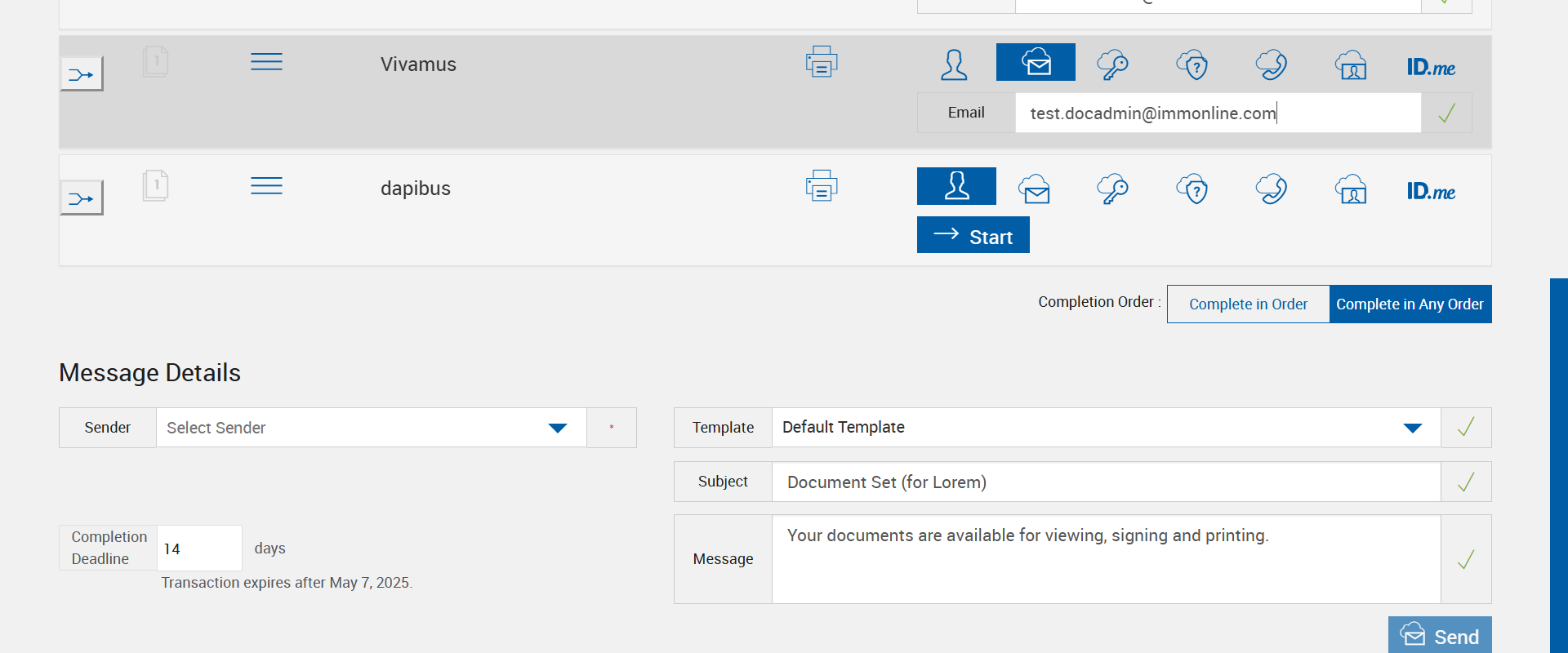Click the print icon in Vivamus row
The height and width of the screenshot is (653, 1568).
(822, 62)
